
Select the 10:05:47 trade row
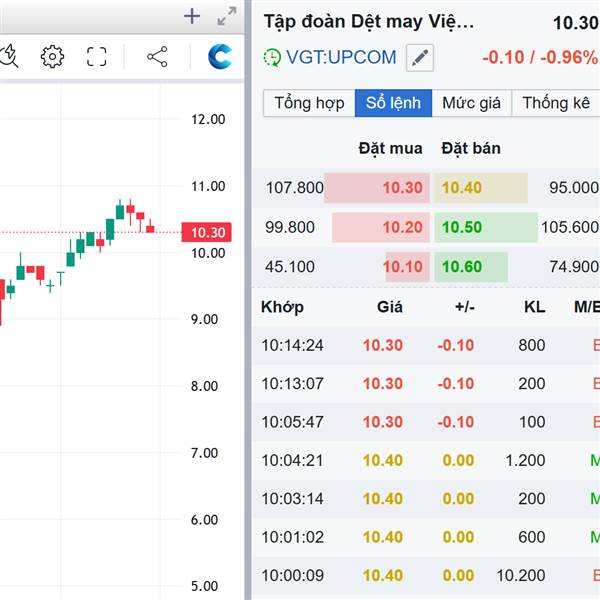tap(426, 422)
